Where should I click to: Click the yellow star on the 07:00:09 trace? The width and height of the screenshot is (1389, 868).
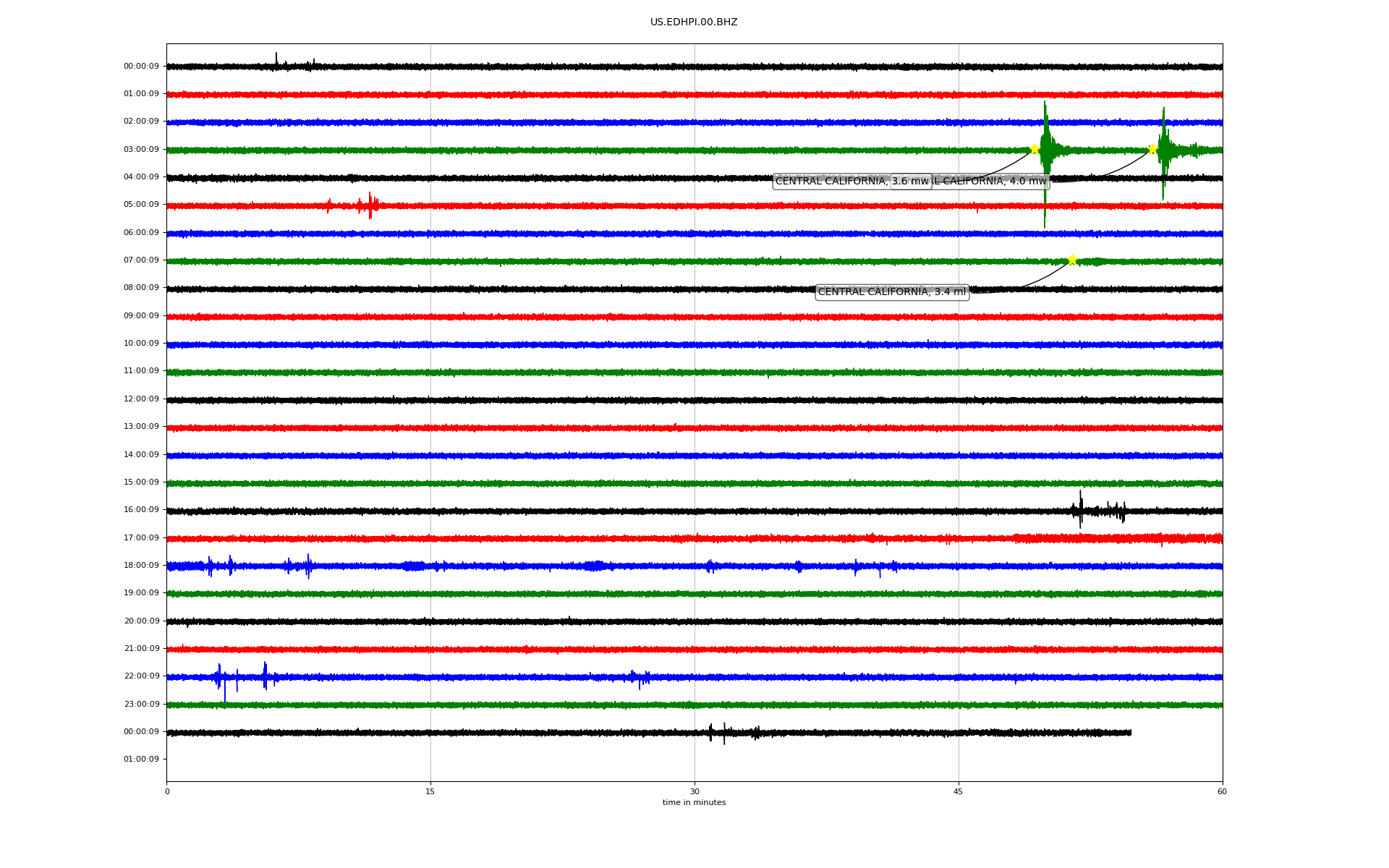pyautogui.click(x=1072, y=260)
